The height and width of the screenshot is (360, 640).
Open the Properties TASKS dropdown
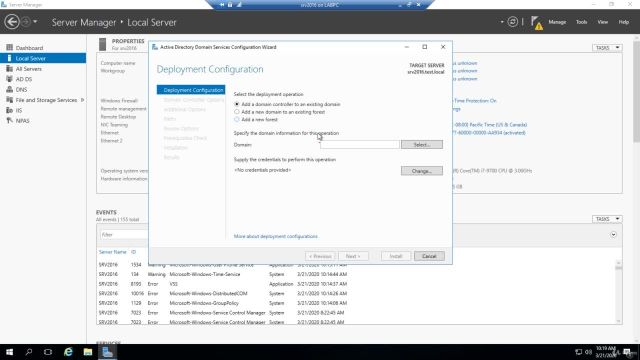coord(607,48)
